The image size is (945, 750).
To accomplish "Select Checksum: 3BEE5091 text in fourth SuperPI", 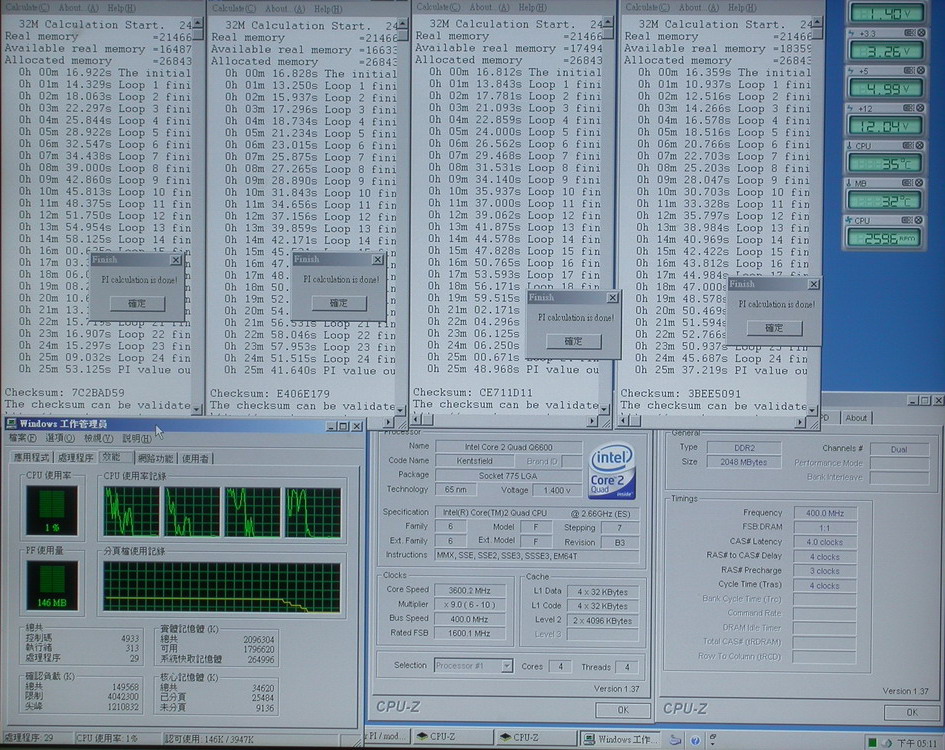I will click(680, 393).
